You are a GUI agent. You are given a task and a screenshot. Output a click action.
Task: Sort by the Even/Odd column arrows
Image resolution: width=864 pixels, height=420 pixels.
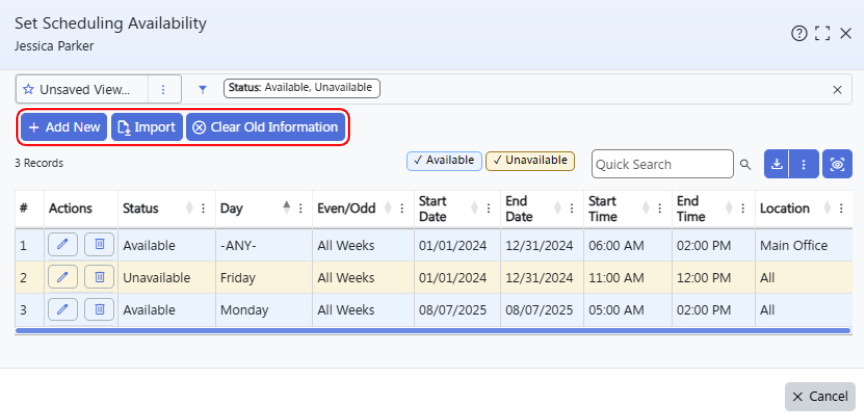click(388, 208)
